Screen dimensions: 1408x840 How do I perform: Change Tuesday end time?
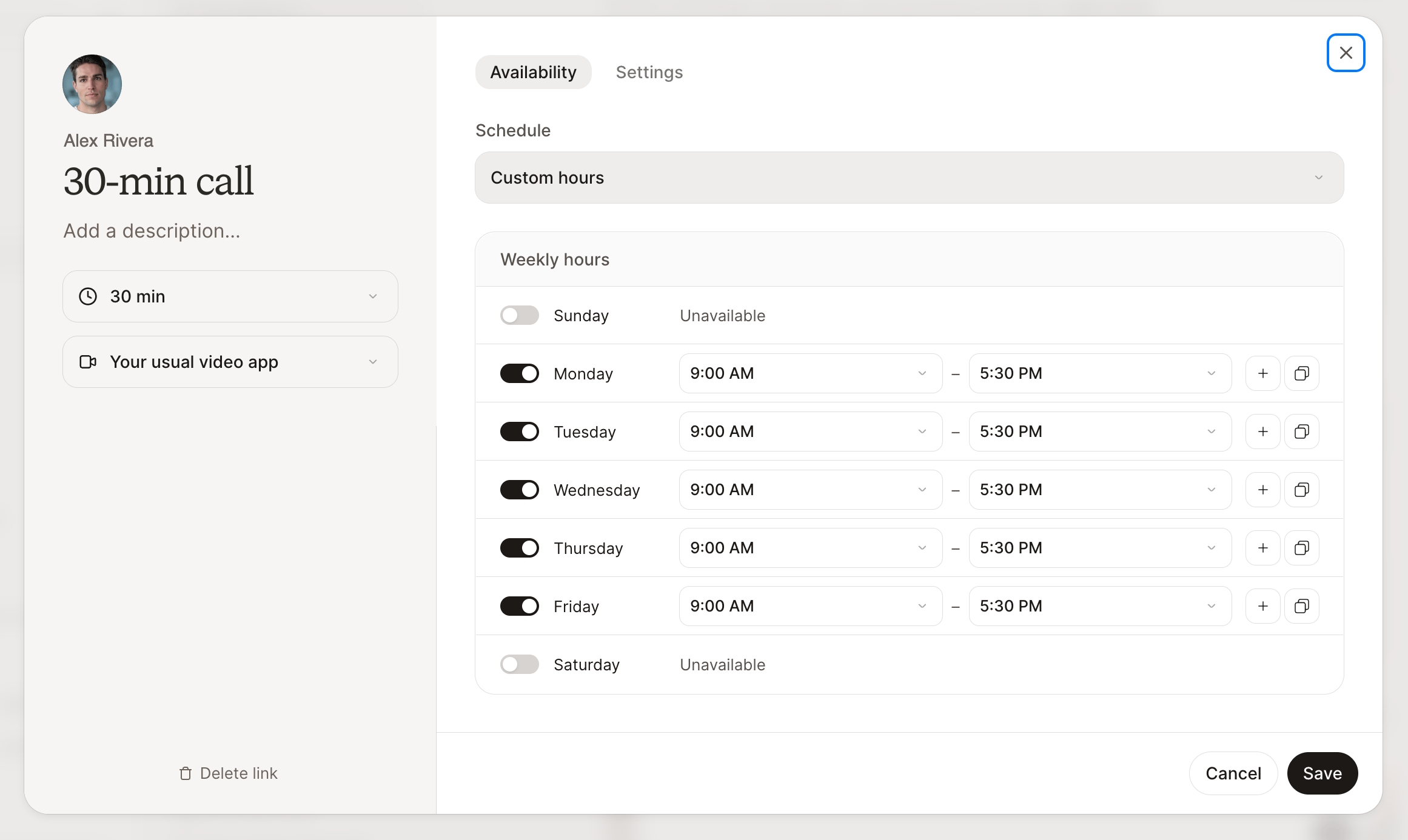click(1100, 432)
